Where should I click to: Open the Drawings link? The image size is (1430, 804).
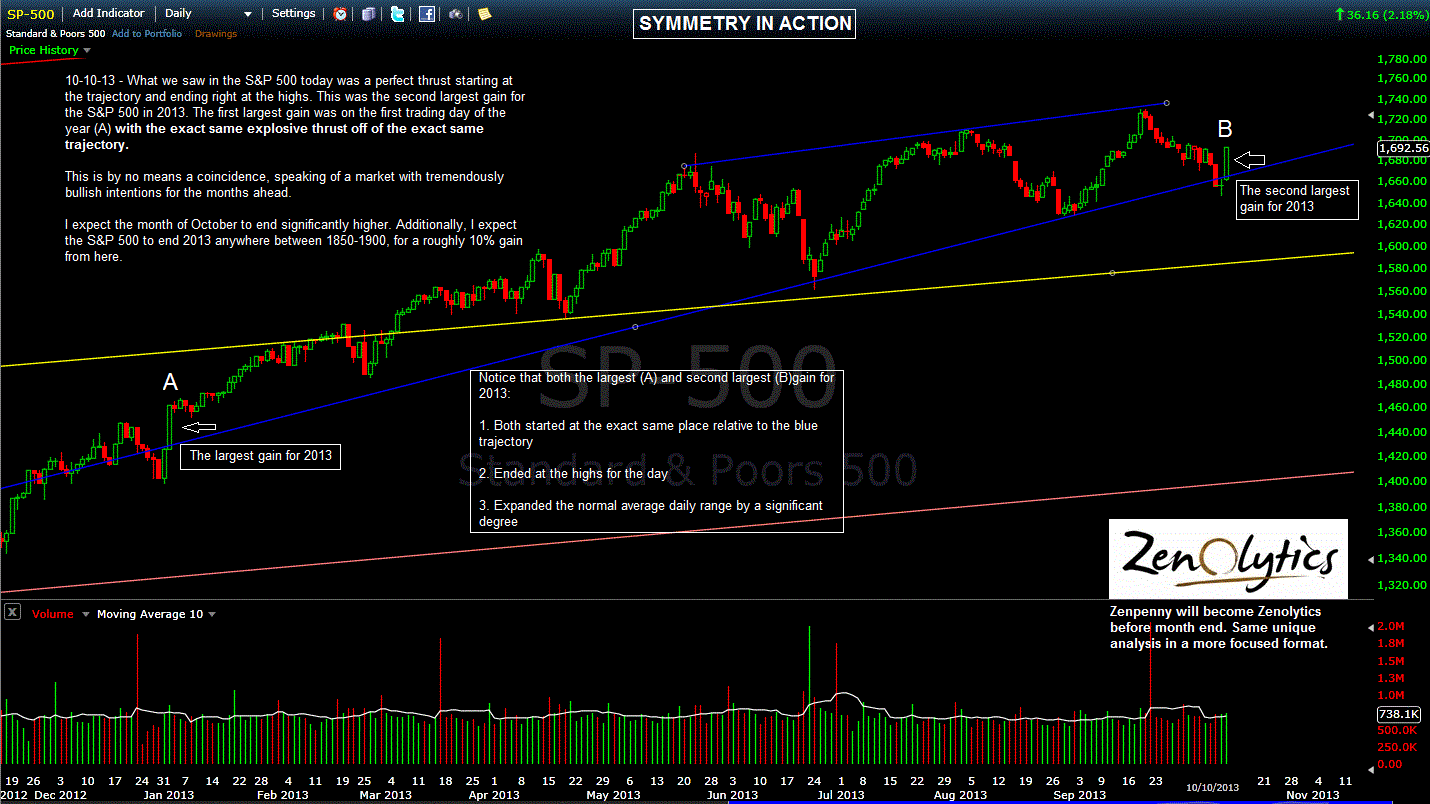[x=216, y=33]
